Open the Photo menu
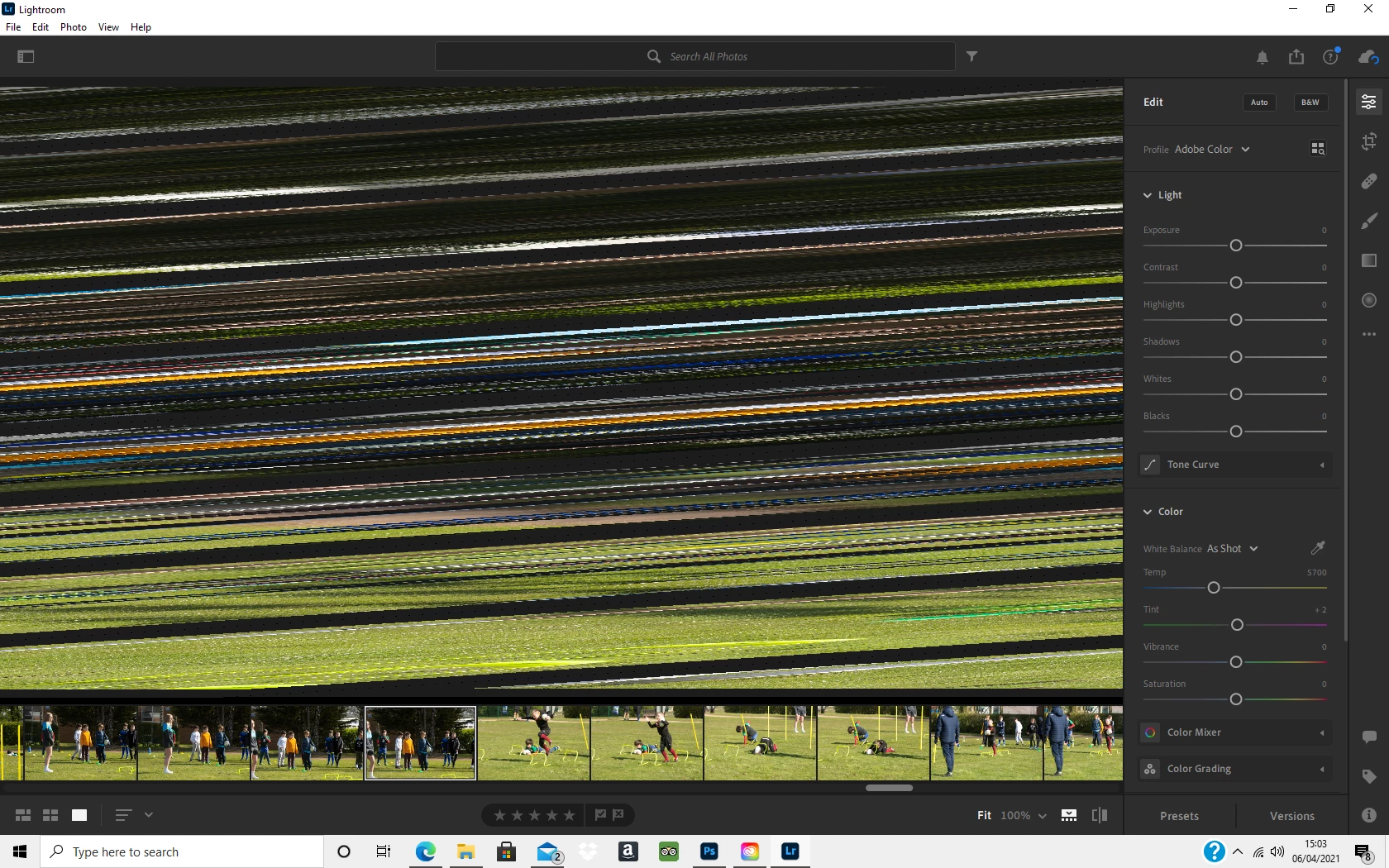Viewport: 1389px width, 868px height. (74, 27)
